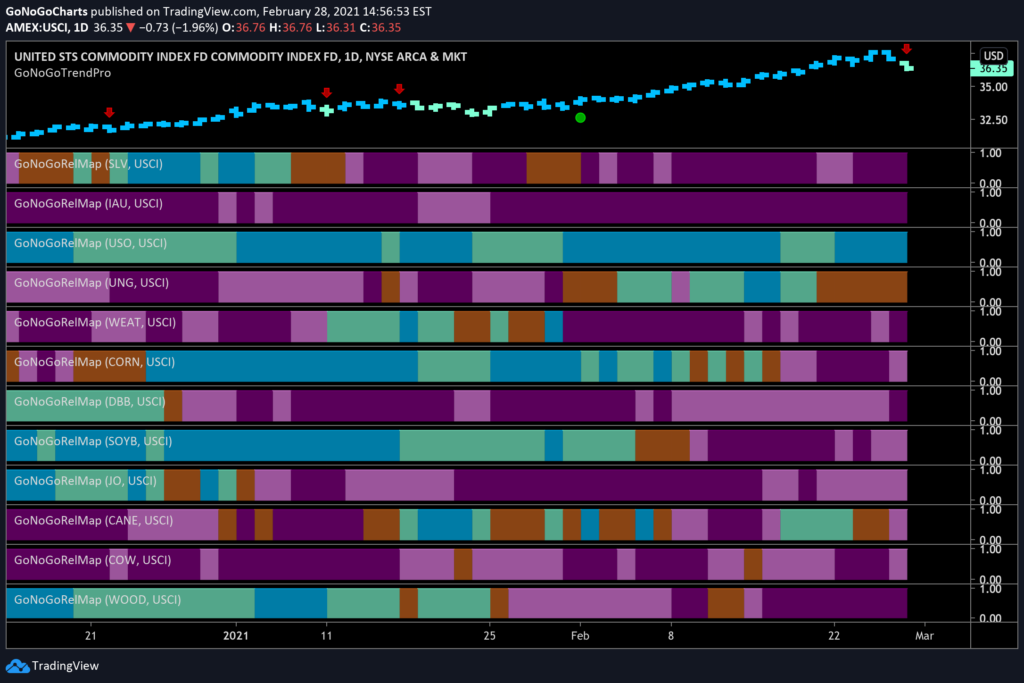The height and width of the screenshot is (683, 1024).
Task: Select GoNoGoRelMap (JO, USCI) label
Action: [x=85, y=481]
